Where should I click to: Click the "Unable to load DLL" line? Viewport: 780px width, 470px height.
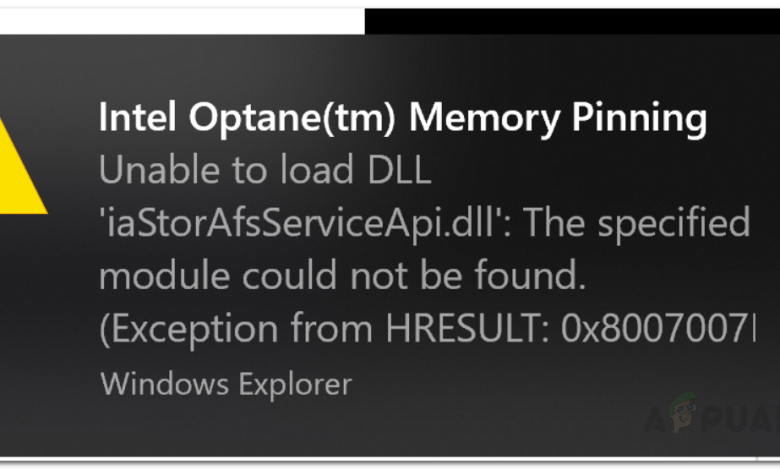(265, 172)
